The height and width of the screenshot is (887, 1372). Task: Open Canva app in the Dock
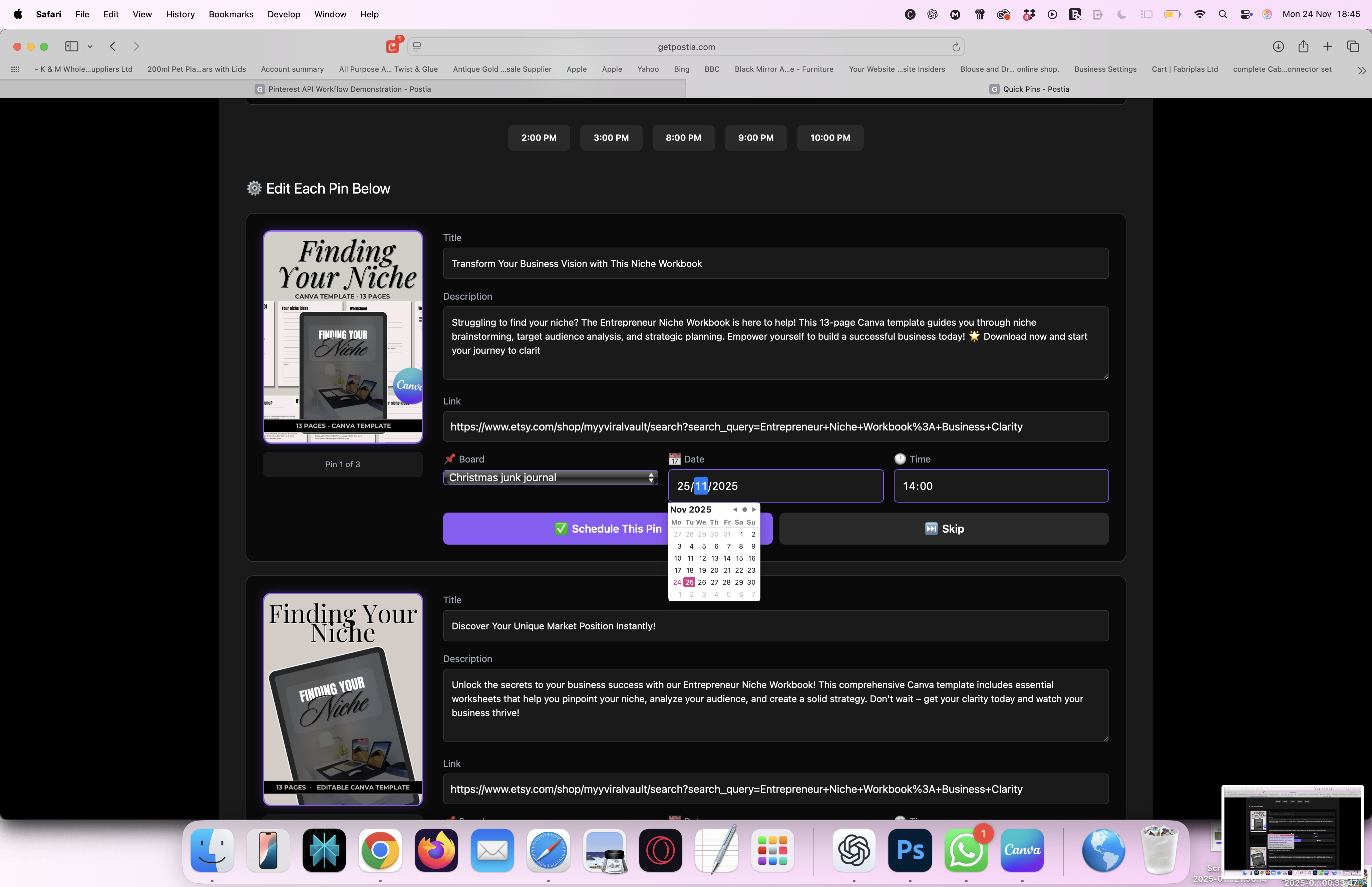click(1022, 850)
